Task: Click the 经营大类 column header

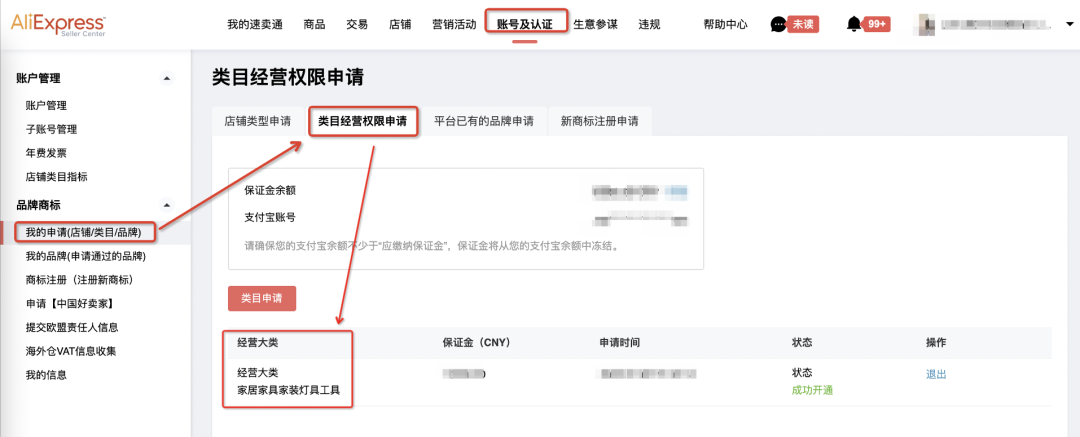Action: coord(258,343)
